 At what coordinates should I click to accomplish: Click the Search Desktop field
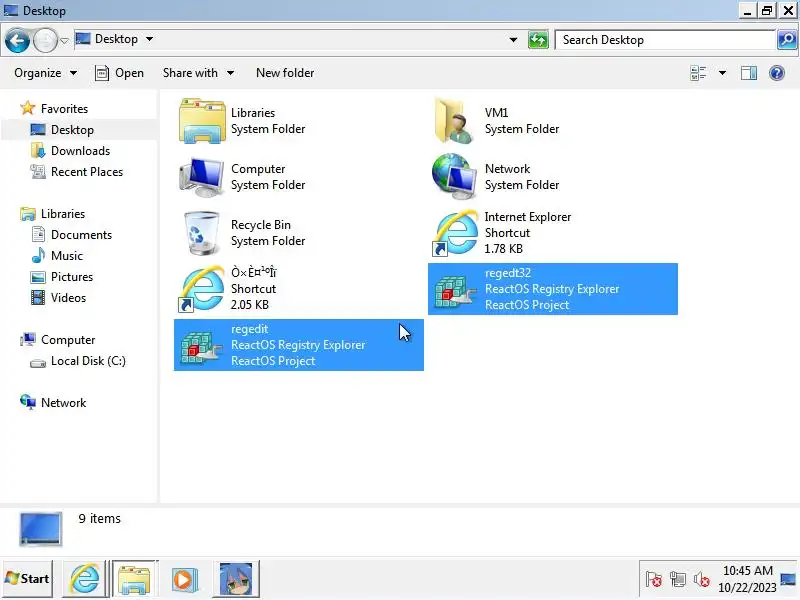665,40
